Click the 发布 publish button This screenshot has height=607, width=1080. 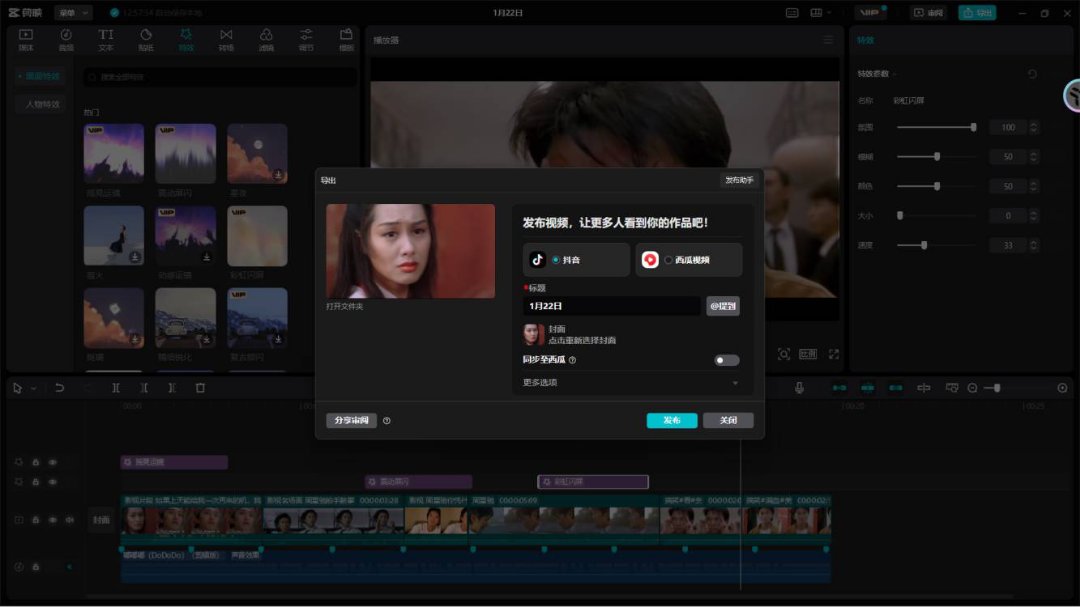click(x=672, y=421)
